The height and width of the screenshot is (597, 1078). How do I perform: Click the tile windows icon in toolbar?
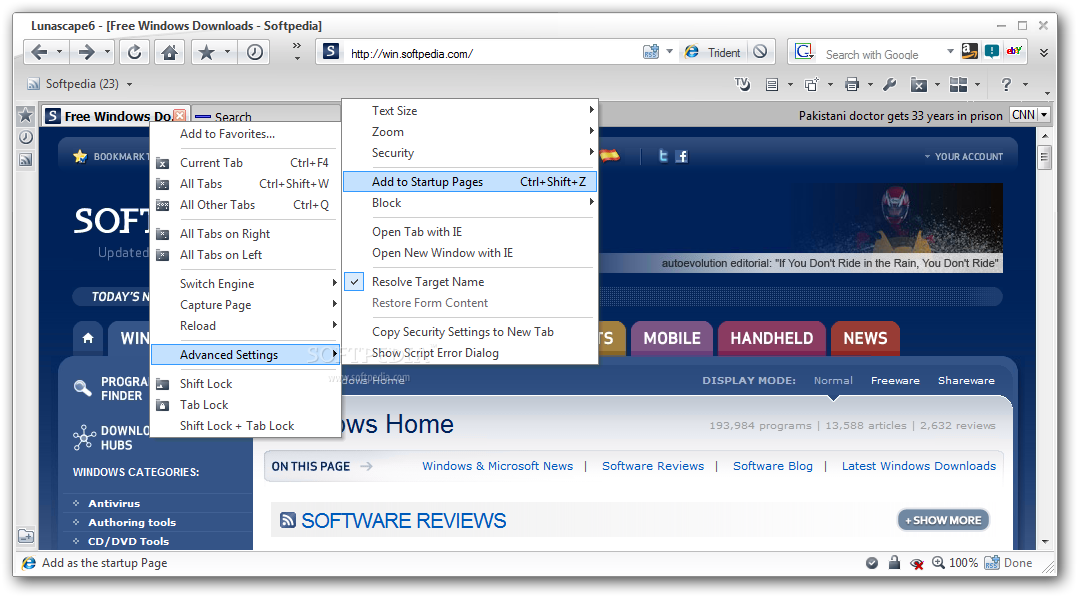(x=958, y=85)
